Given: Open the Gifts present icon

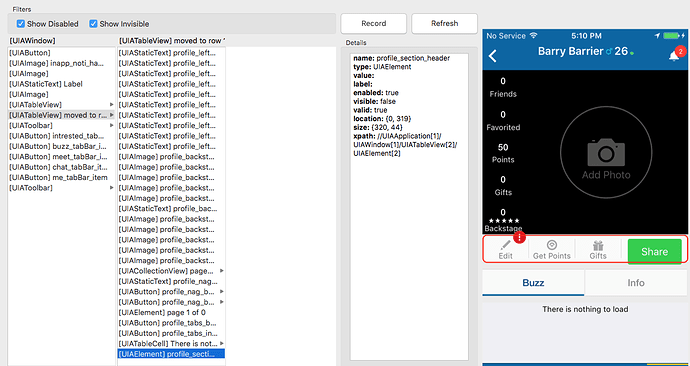Looking at the screenshot, I should pos(598,245).
